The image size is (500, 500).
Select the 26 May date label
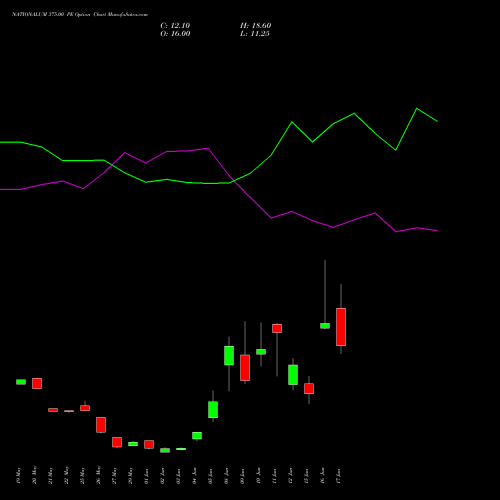click(98, 475)
